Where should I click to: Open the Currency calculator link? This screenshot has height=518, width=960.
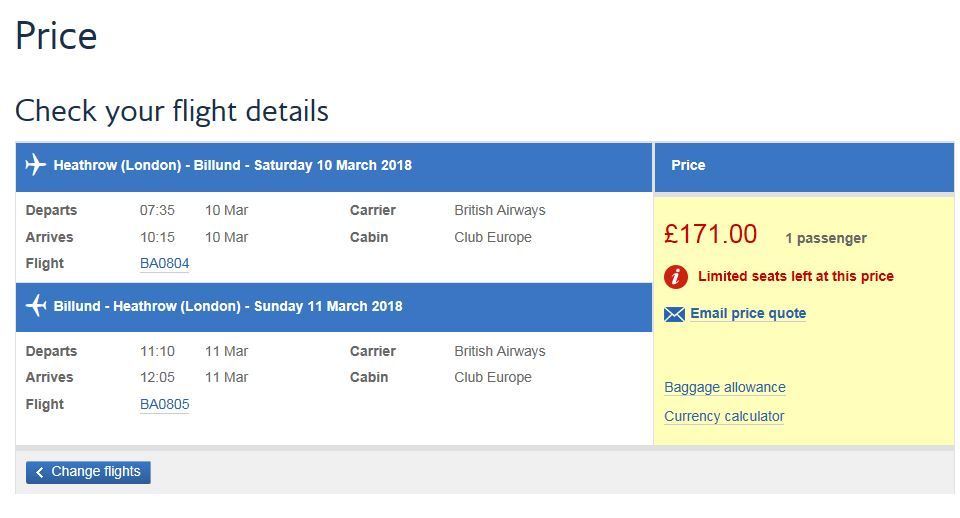(723, 417)
